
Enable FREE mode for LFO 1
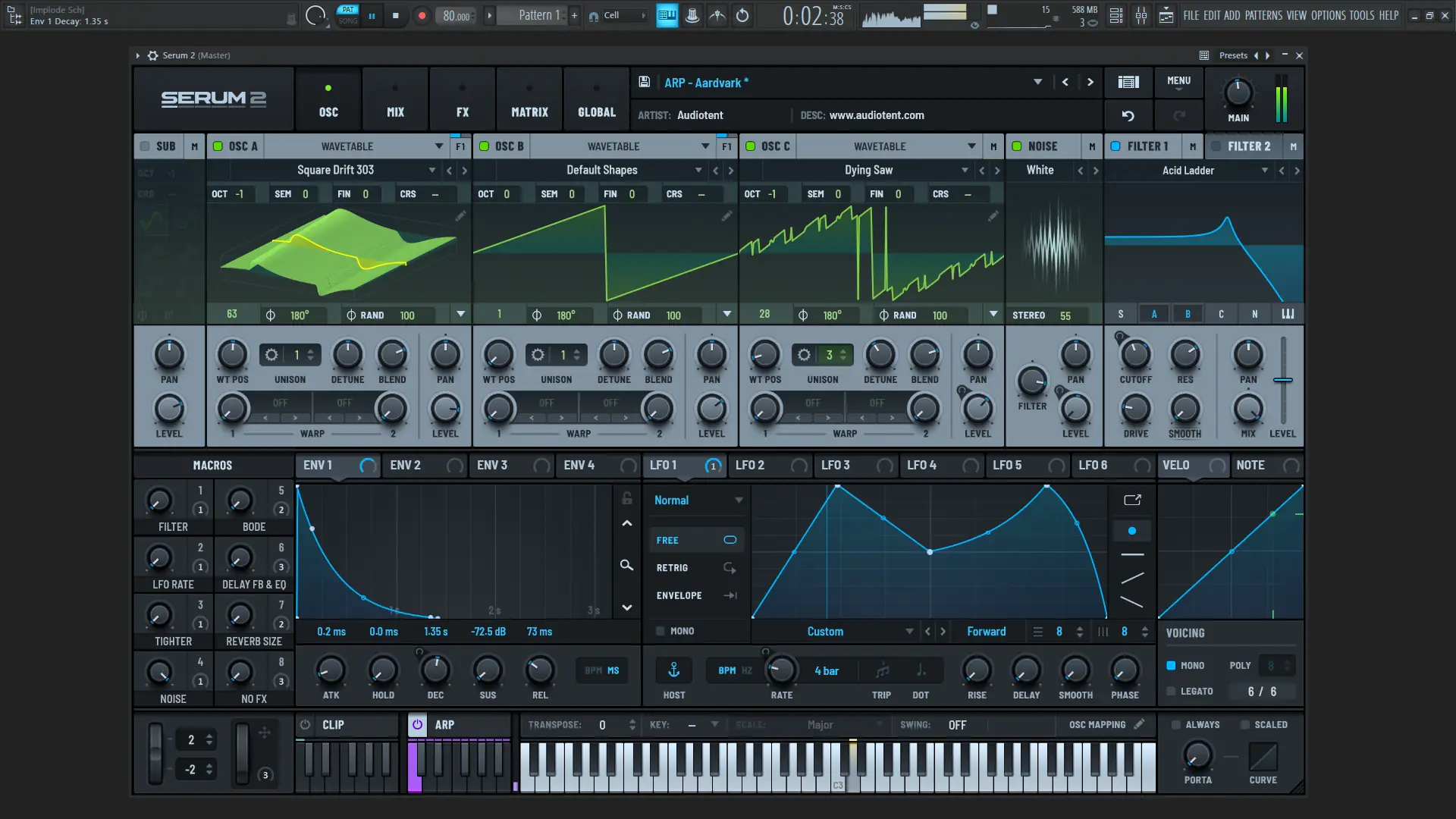coord(696,540)
